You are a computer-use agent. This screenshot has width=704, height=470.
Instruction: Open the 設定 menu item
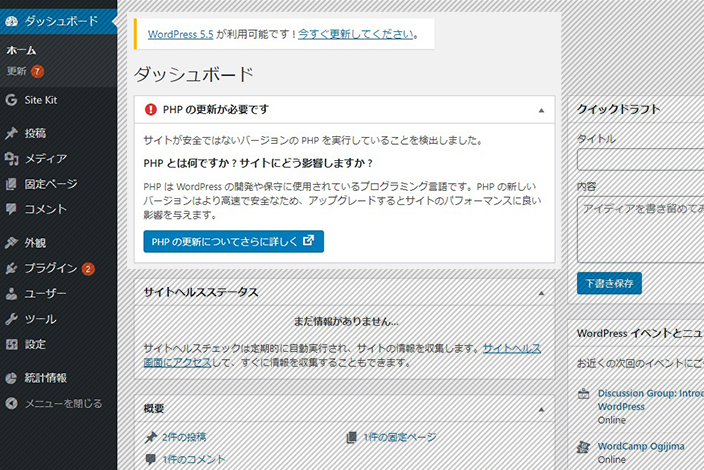(35, 344)
